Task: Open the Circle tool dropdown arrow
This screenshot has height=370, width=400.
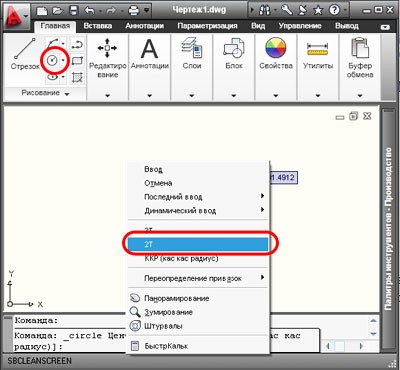Action: [63, 61]
